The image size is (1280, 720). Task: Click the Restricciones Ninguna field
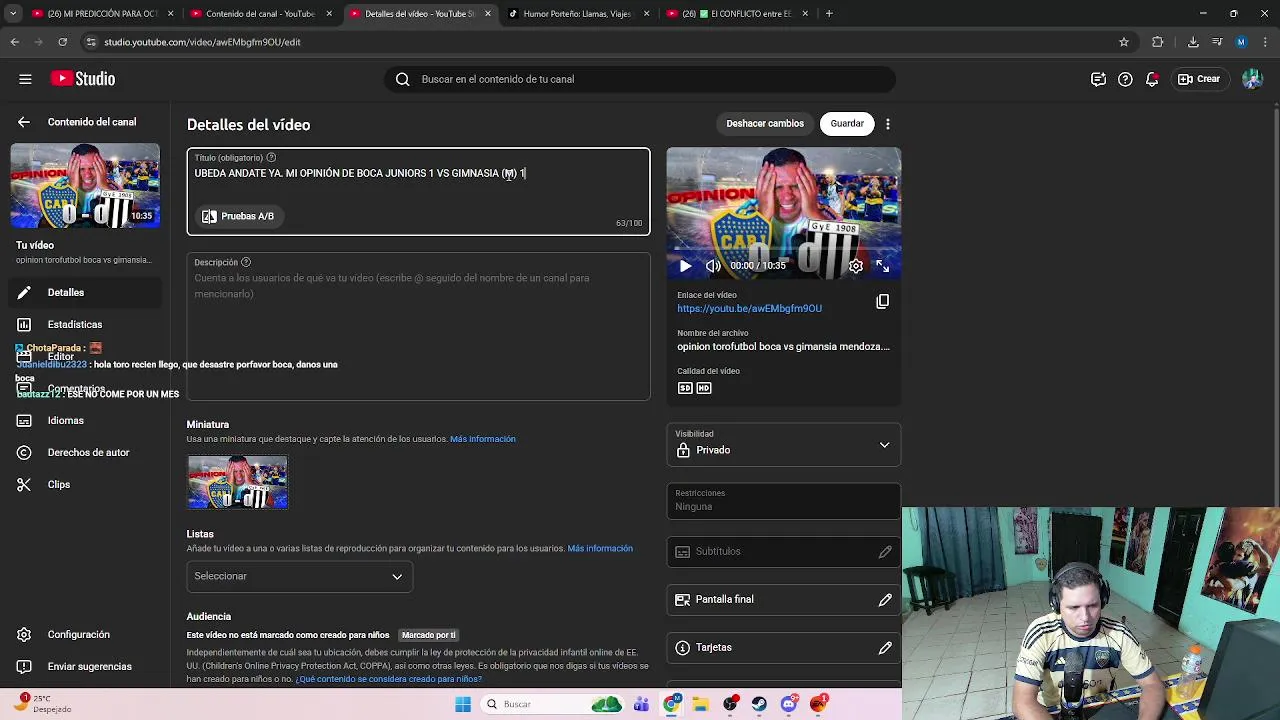tap(784, 501)
